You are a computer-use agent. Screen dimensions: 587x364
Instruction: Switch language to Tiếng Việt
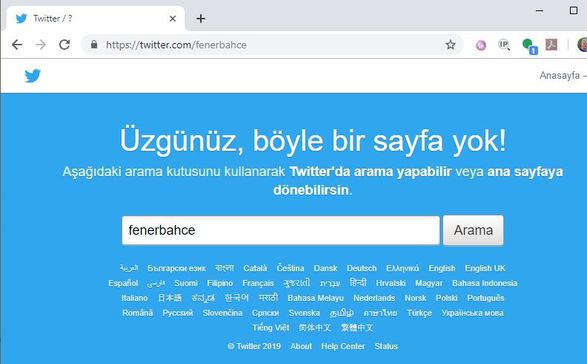[271, 328]
